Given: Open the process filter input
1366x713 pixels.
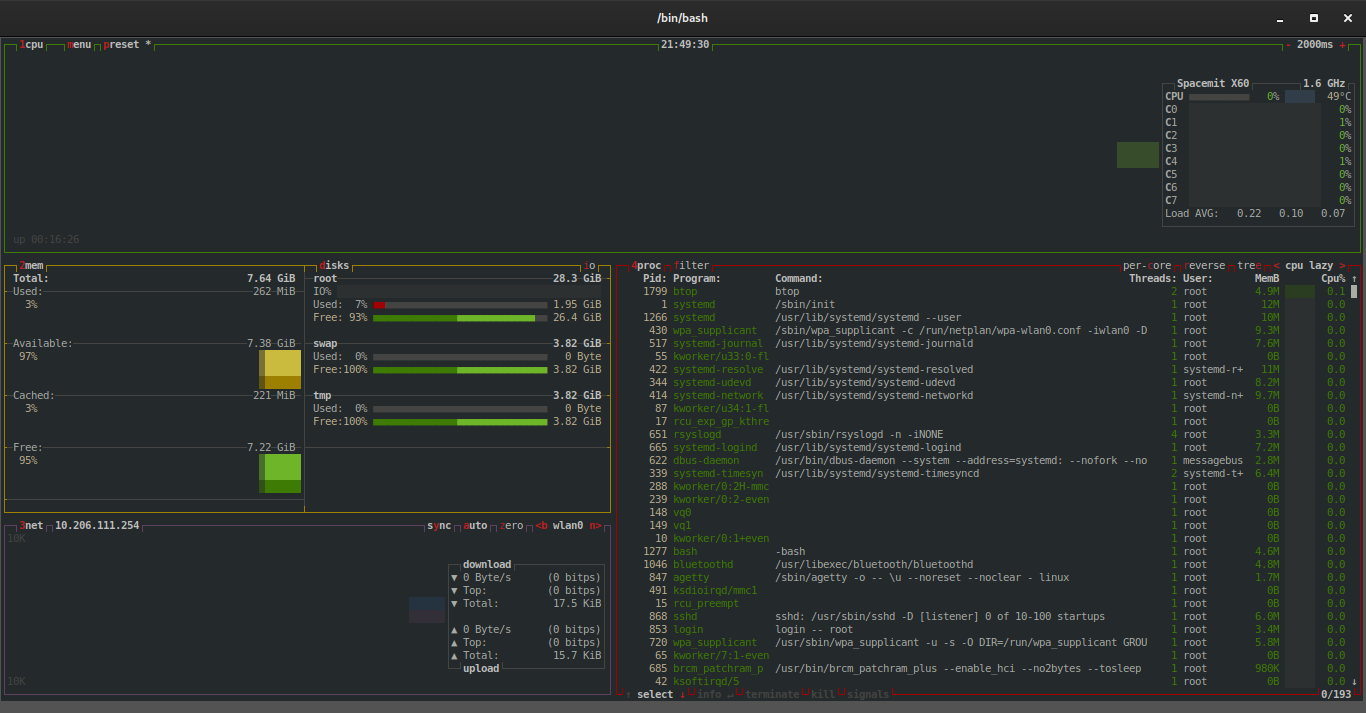Looking at the screenshot, I should (693, 266).
